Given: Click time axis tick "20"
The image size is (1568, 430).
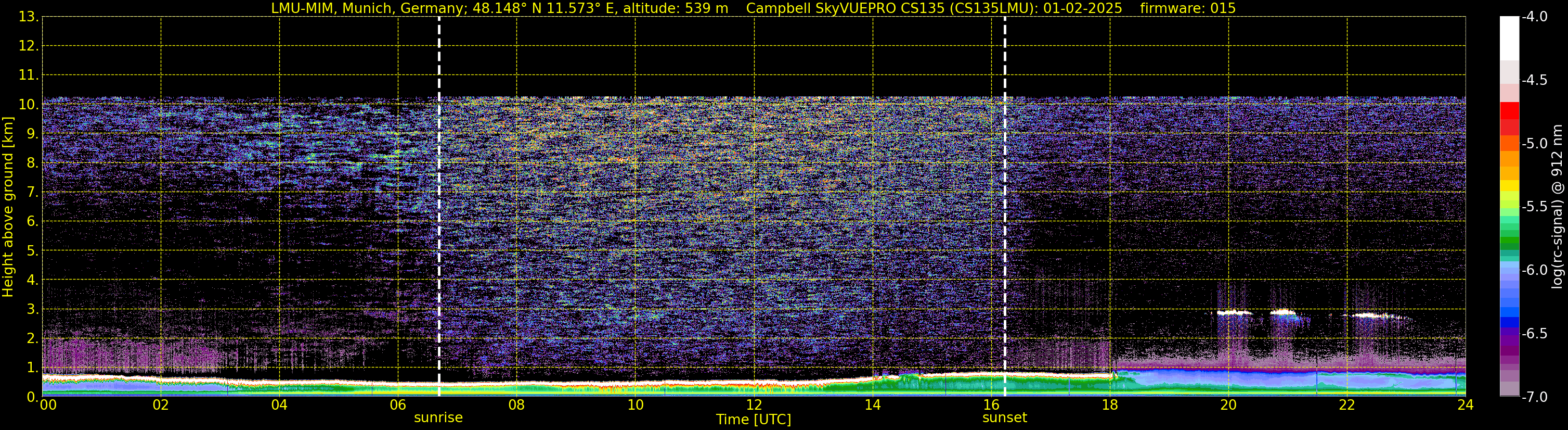Looking at the screenshot, I should click(x=1228, y=406).
